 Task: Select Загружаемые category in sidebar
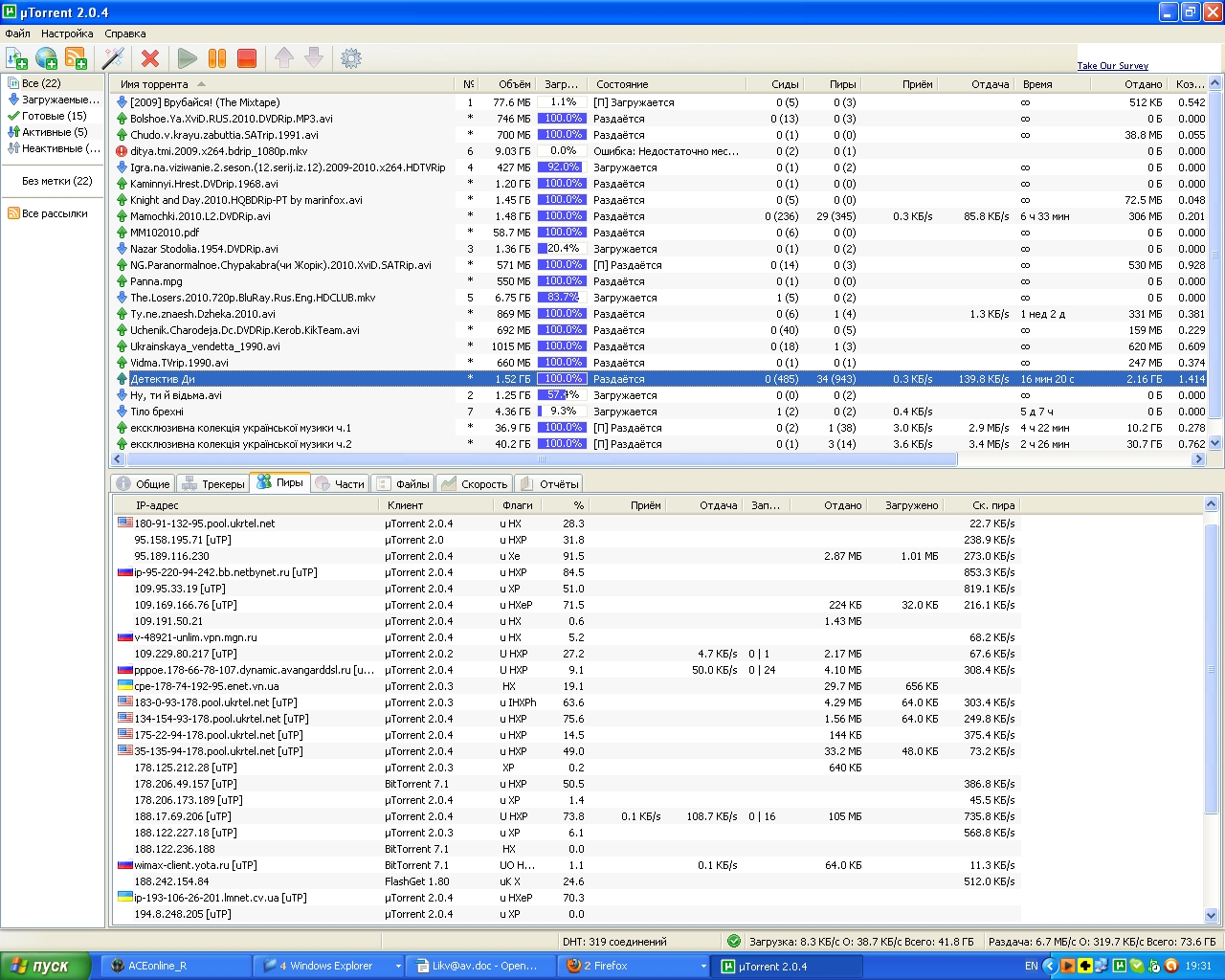click(x=54, y=100)
